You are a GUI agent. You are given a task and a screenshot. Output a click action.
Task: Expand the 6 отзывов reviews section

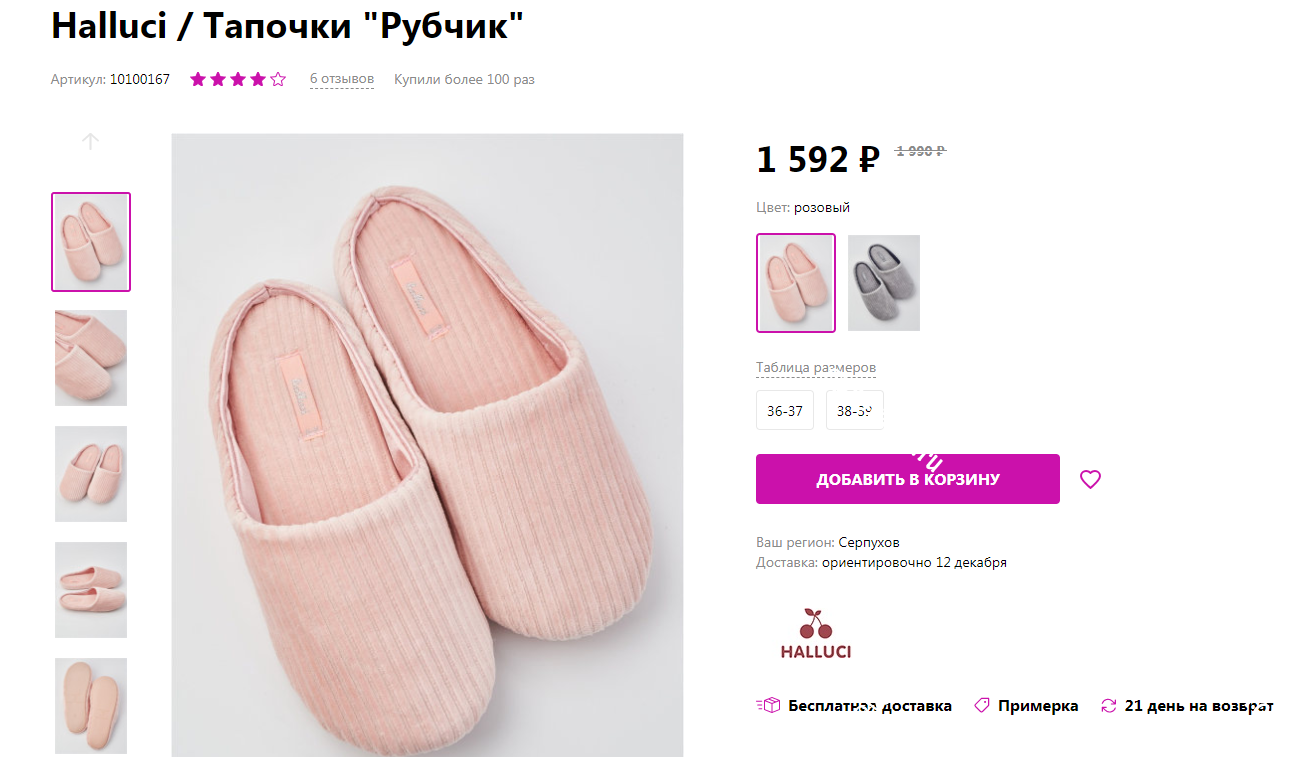pos(341,78)
